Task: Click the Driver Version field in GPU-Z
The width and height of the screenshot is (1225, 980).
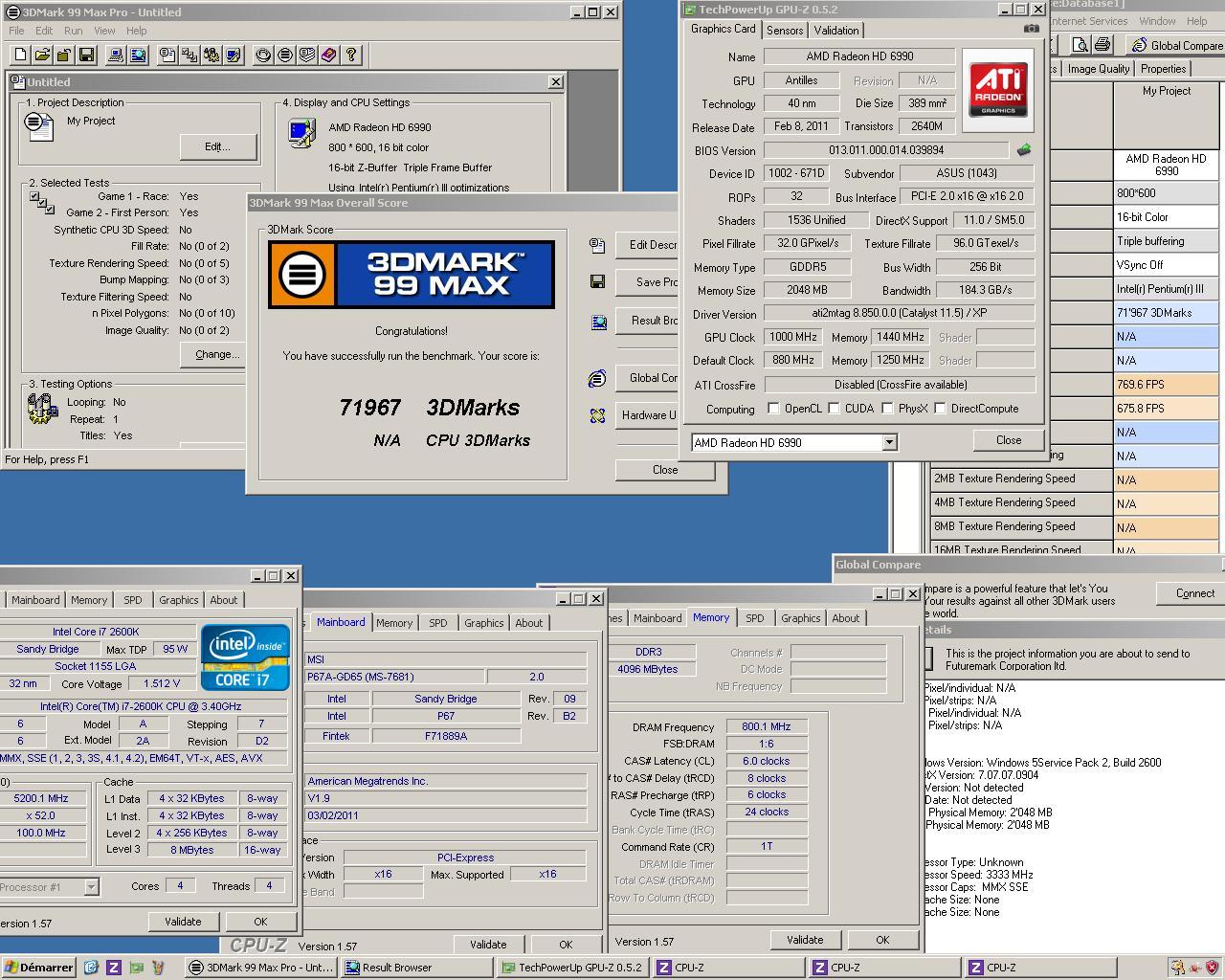Action: pyautogui.click(x=899, y=313)
